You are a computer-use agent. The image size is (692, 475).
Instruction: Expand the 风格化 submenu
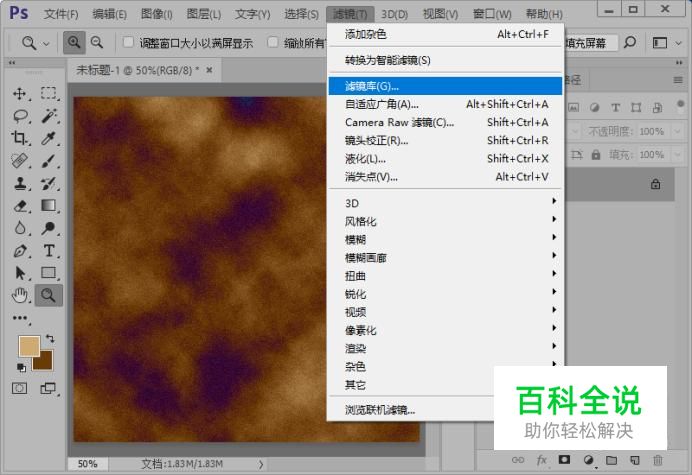445,221
